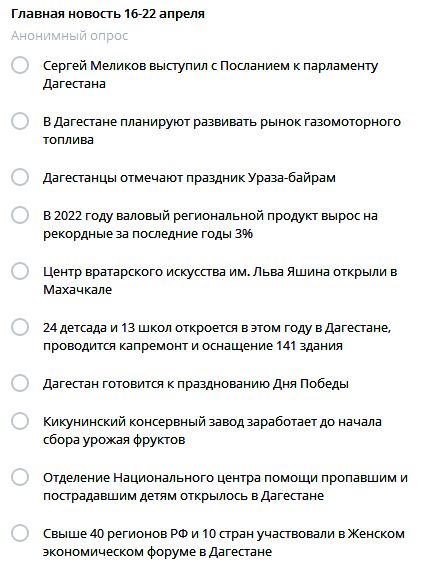421x571 pixels.
Task: Select radio for Национального центра помощи детям
Action: tap(20, 477)
